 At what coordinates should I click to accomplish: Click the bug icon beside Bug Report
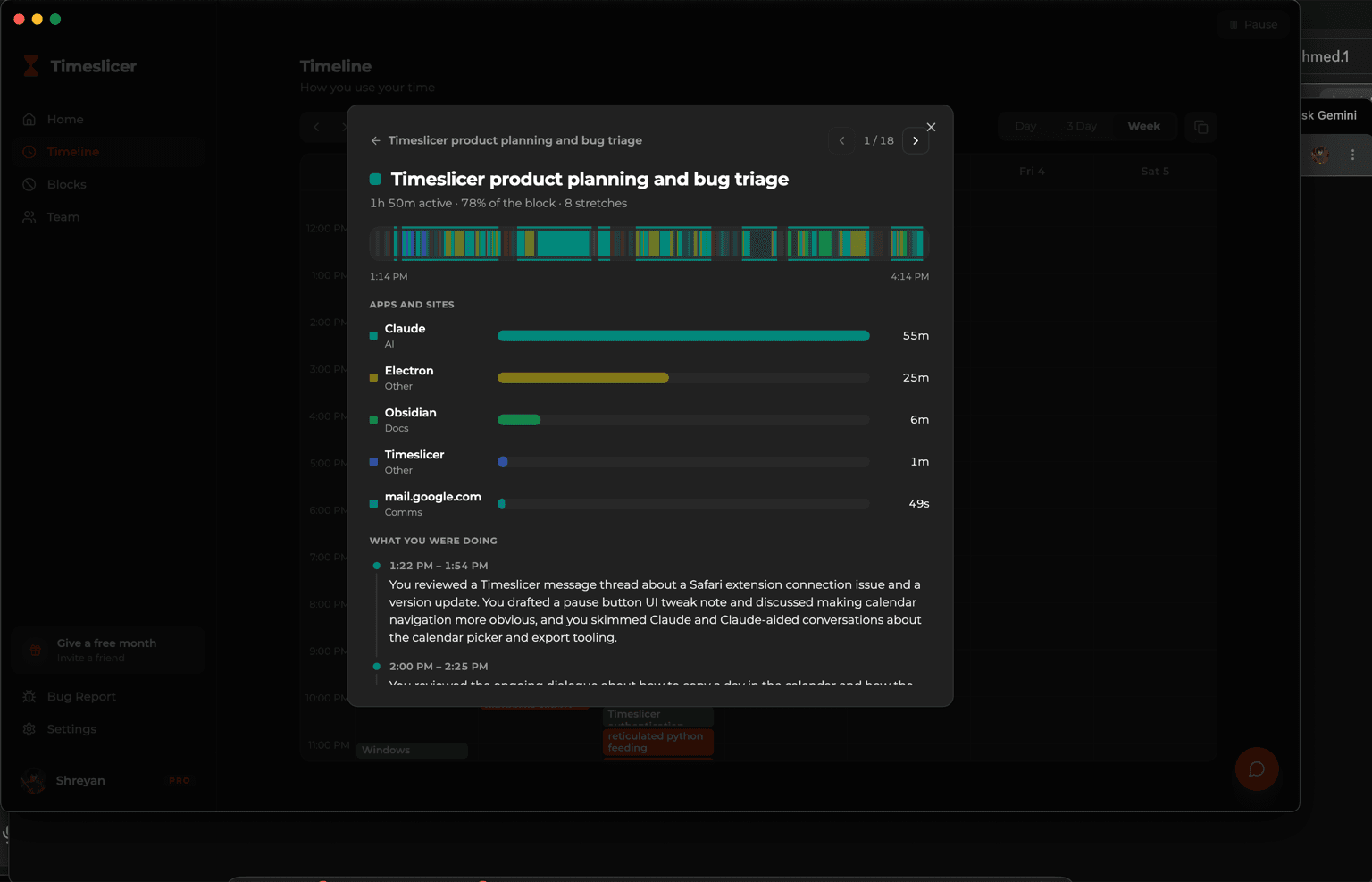coord(29,697)
